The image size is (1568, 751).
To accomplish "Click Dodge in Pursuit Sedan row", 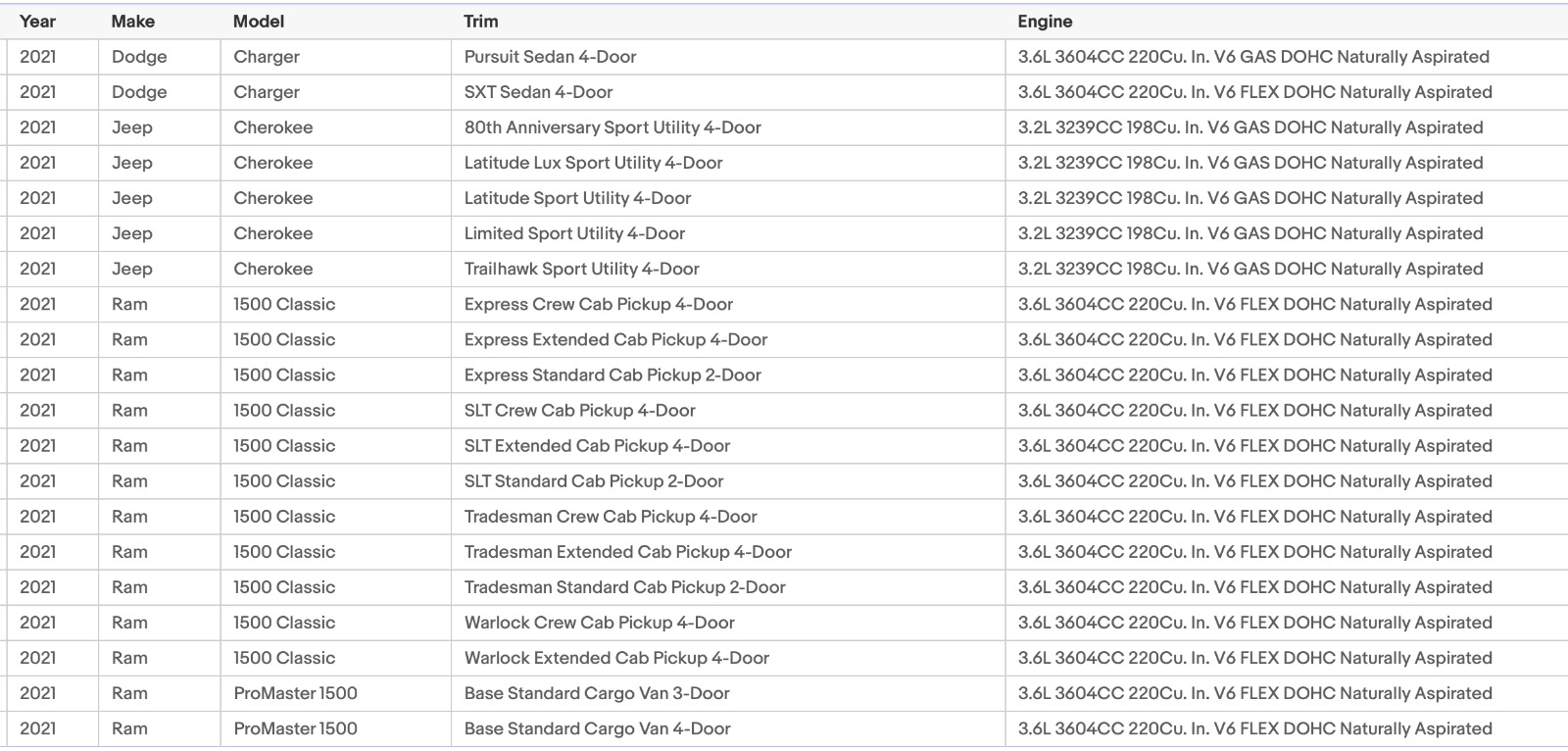I will click(x=139, y=57).
